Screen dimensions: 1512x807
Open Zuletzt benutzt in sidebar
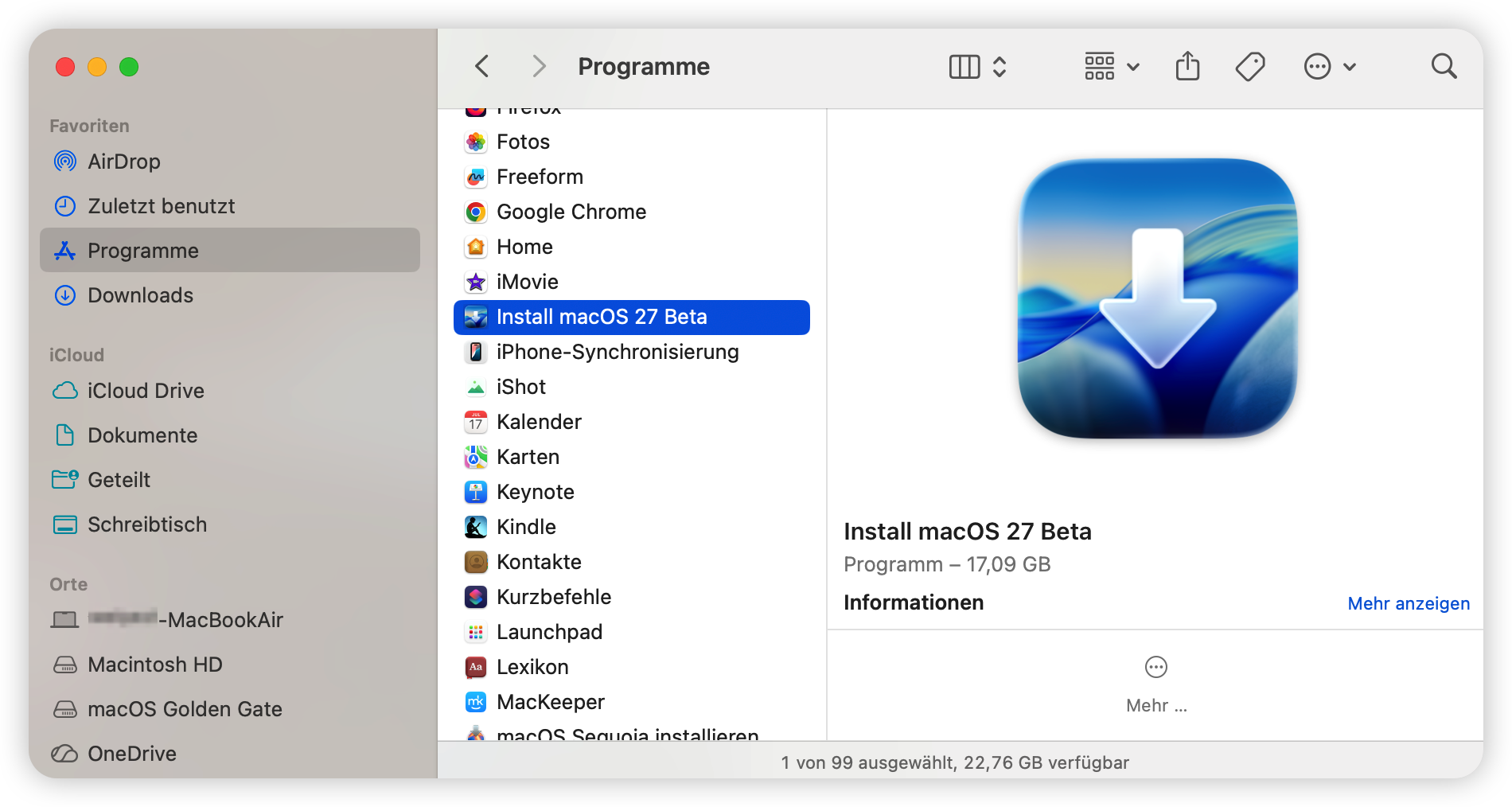230,206
